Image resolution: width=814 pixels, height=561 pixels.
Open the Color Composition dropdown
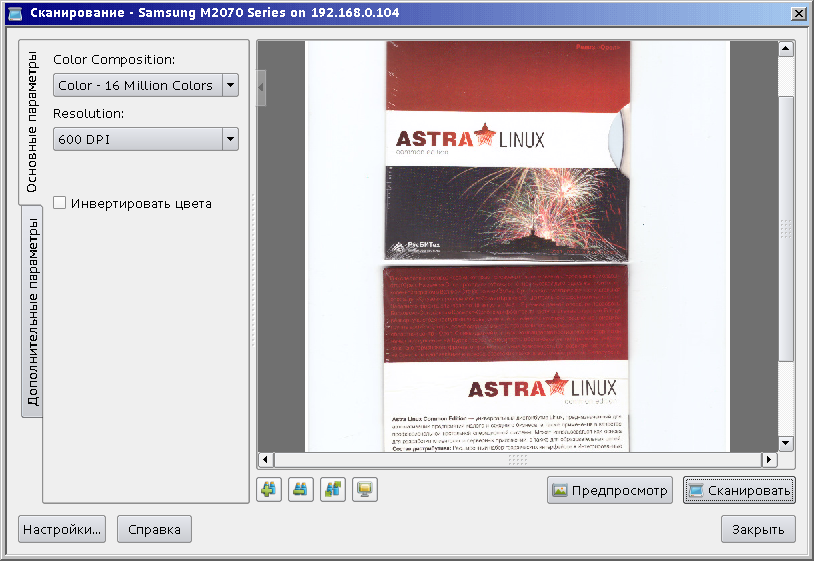146,85
